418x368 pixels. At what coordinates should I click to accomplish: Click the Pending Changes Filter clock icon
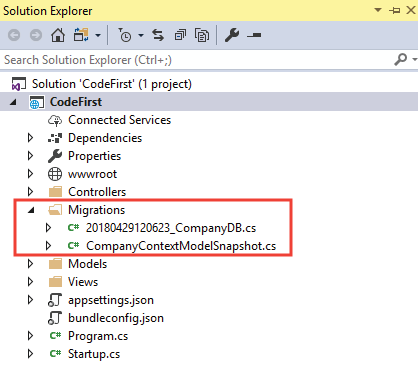click(125, 35)
